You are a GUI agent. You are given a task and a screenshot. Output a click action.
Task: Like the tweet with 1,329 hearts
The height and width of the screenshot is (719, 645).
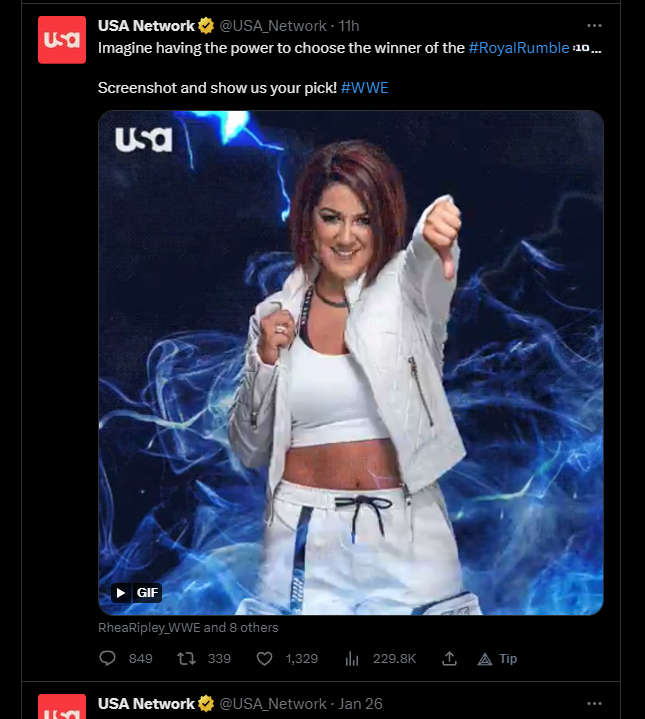(x=264, y=659)
